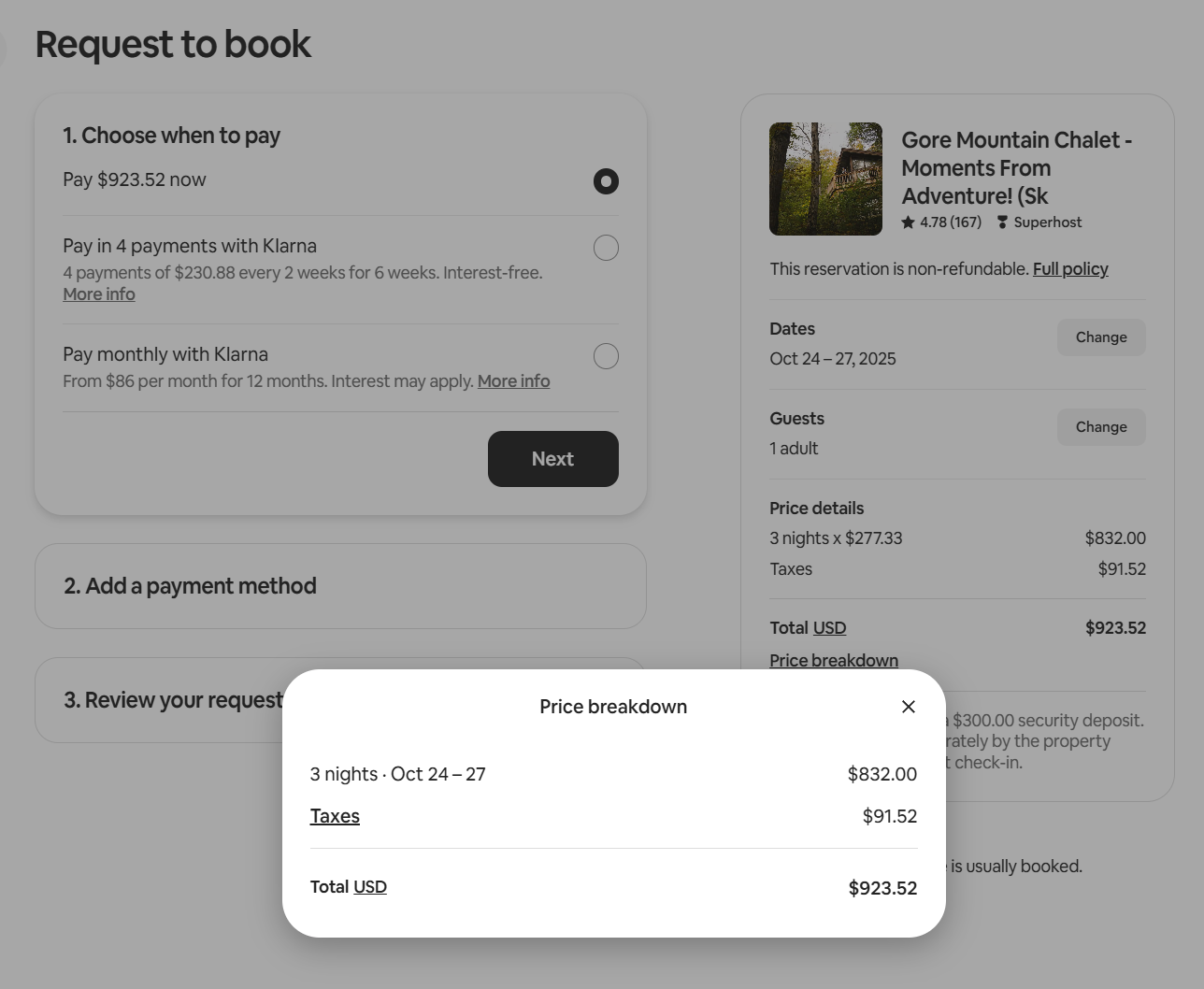Open More info for monthly Klarna plan
The image size is (1204, 989).
pos(513,381)
